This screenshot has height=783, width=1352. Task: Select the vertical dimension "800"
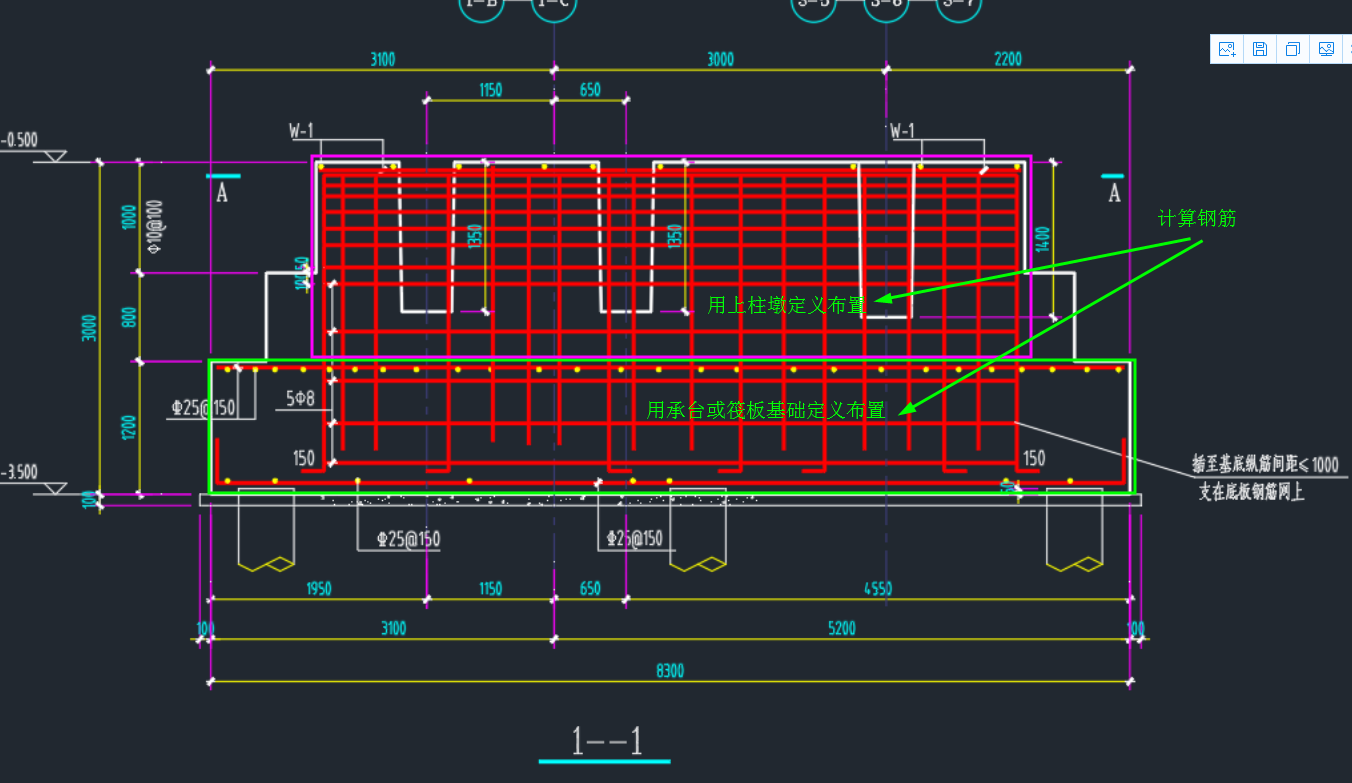(x=128, y=317)
